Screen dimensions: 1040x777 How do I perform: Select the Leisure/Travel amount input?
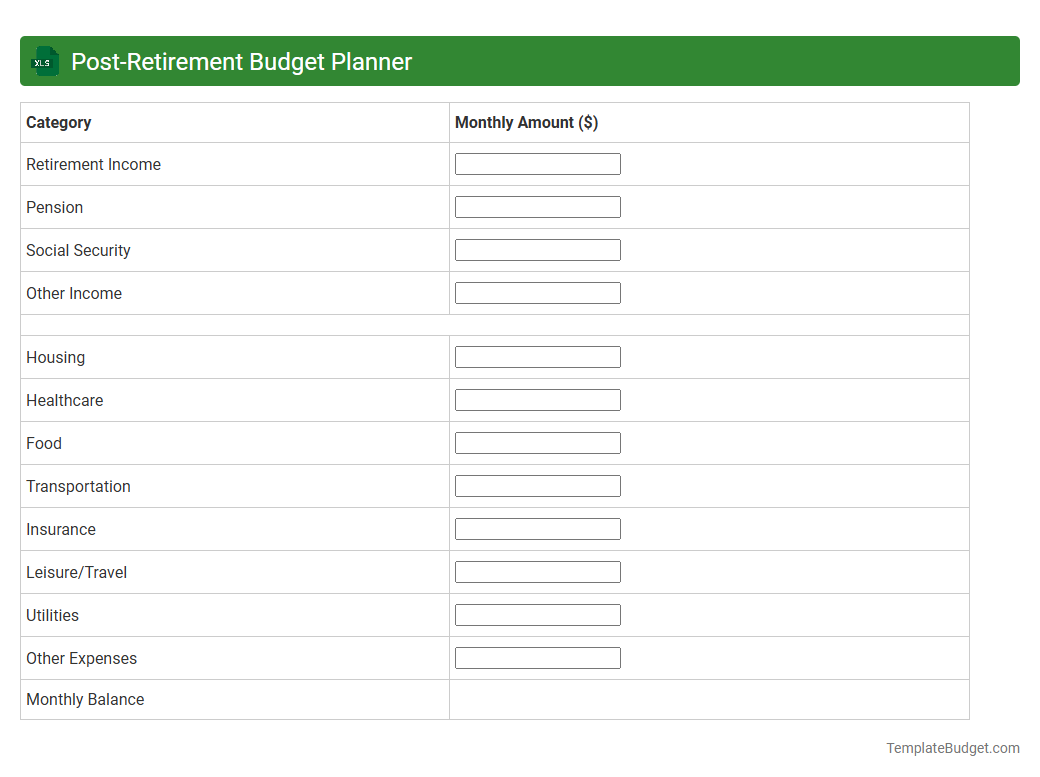click(x=537, y=571)
